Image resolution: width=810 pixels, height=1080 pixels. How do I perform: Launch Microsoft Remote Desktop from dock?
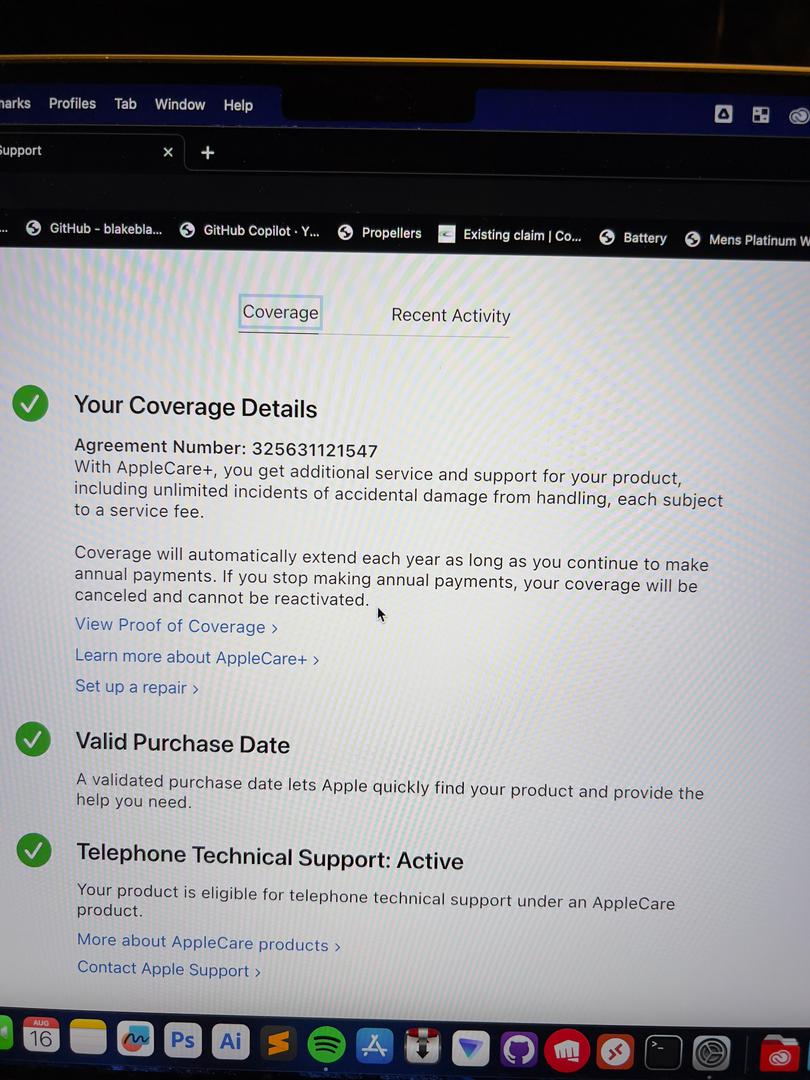[x=615, y=1052]
